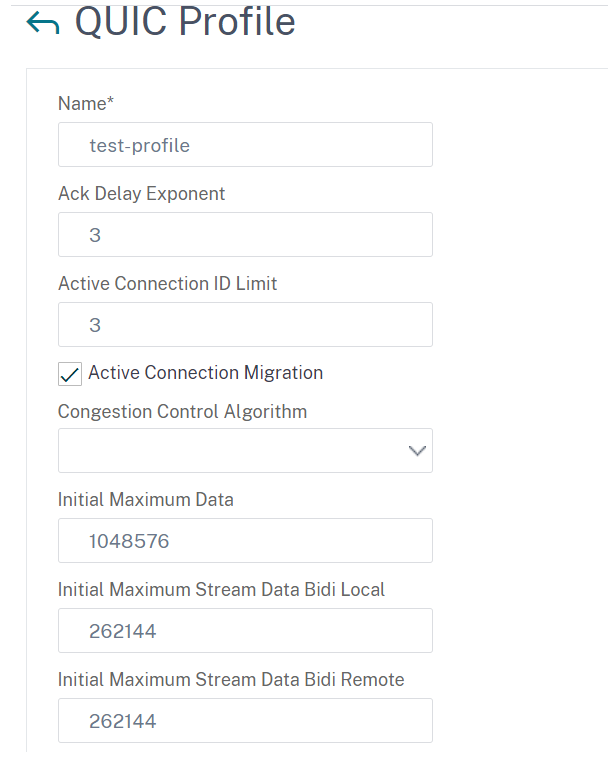Click the Name* field label
The height and width of the screenshot is (781, 608).
[x=86, y=104]
